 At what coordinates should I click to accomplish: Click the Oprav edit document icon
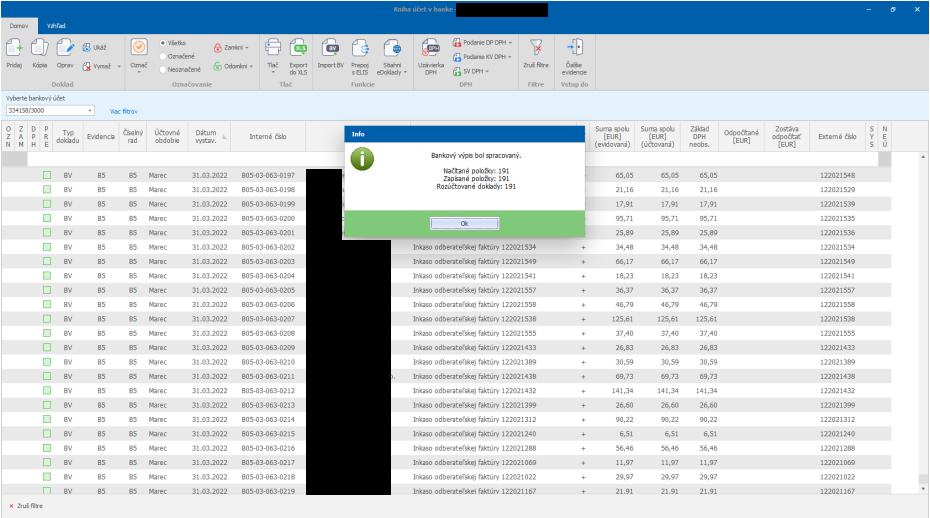[65, 48]
